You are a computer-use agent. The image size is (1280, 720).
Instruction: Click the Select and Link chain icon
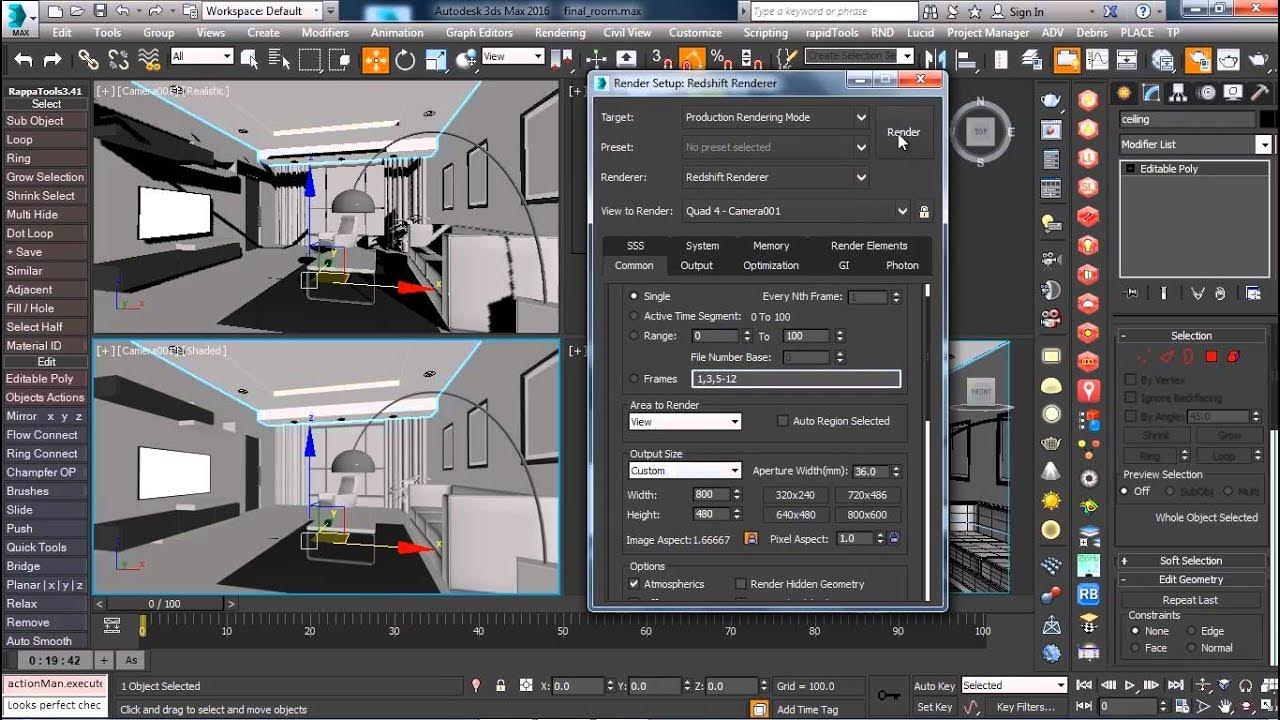88,59
